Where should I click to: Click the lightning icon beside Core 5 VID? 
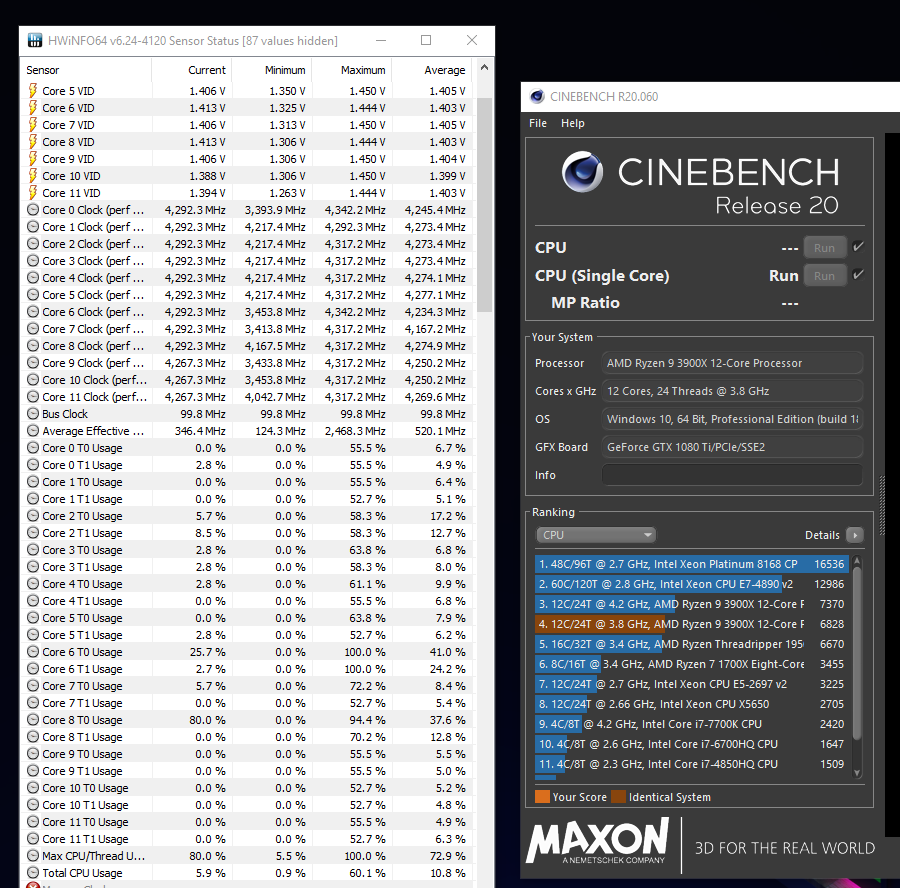[x=33, y=91]
